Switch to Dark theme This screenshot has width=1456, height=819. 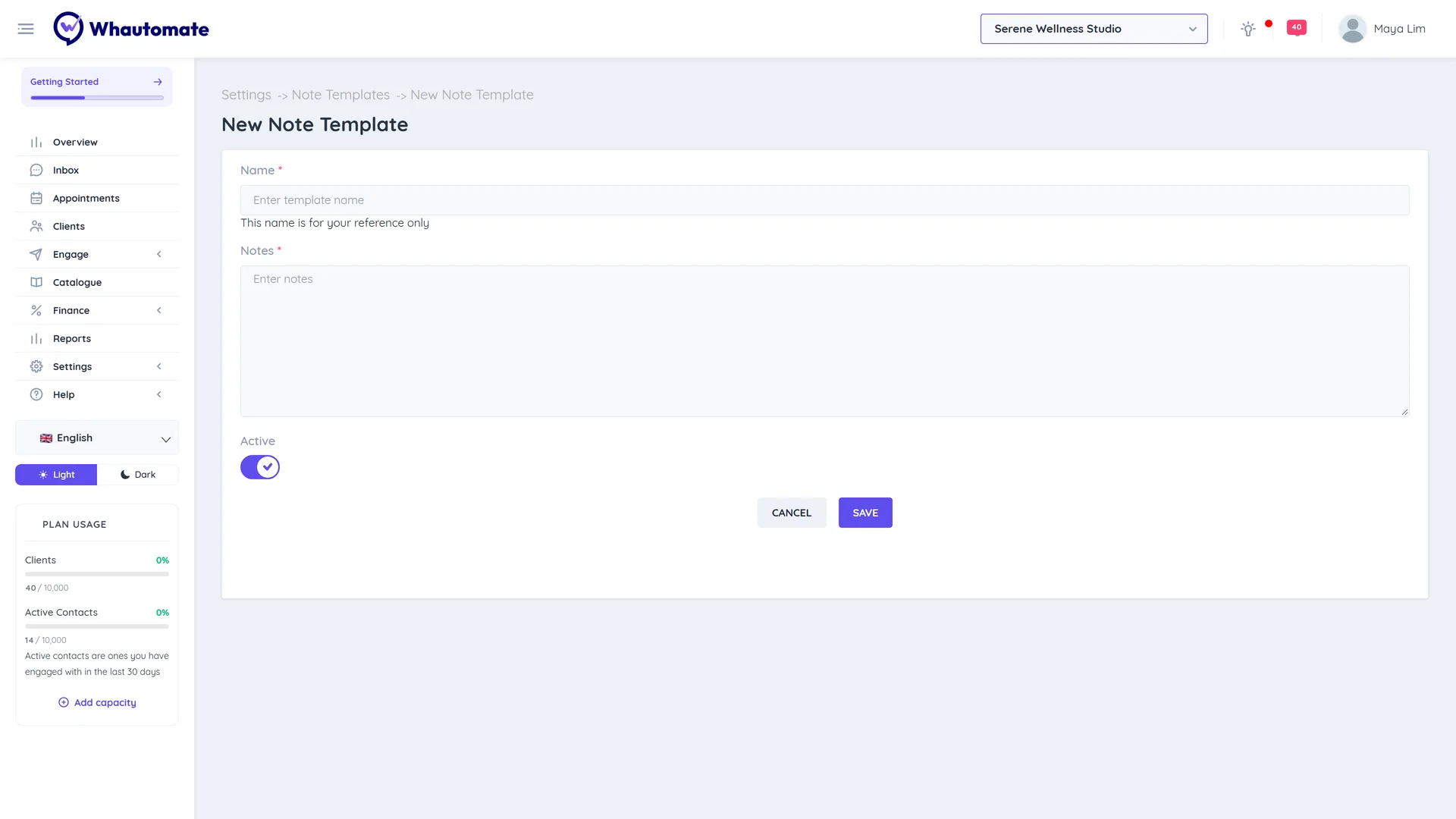click(138, 475)
